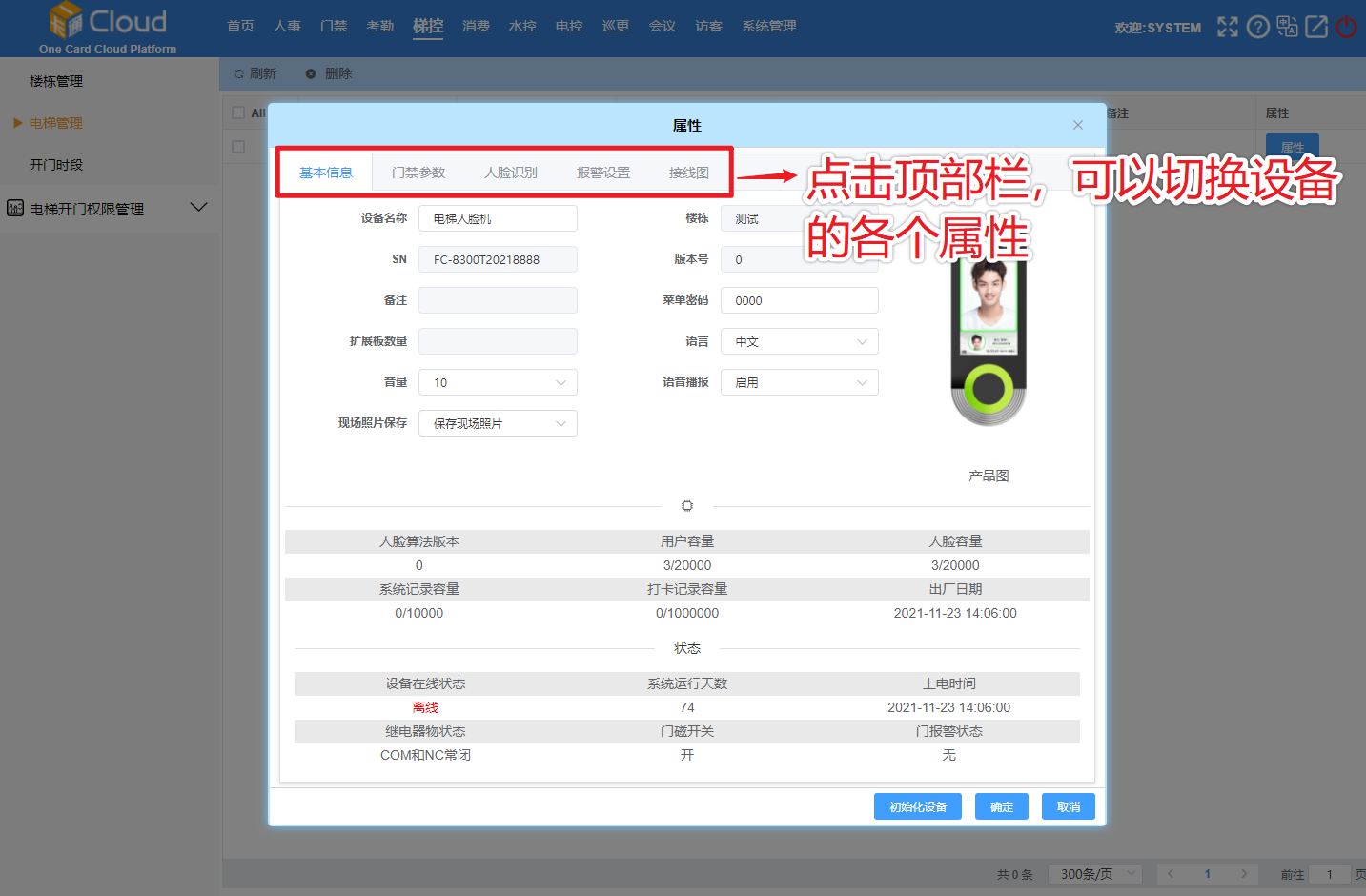Click the language translation icon
The width and height of the screenshot is (1366, 896).
[1287, 27]
